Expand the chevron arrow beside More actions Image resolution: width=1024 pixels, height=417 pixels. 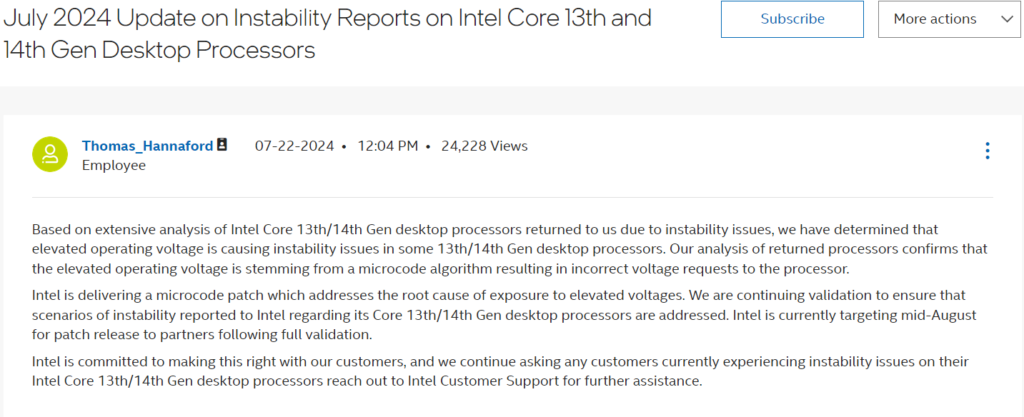1006,19
